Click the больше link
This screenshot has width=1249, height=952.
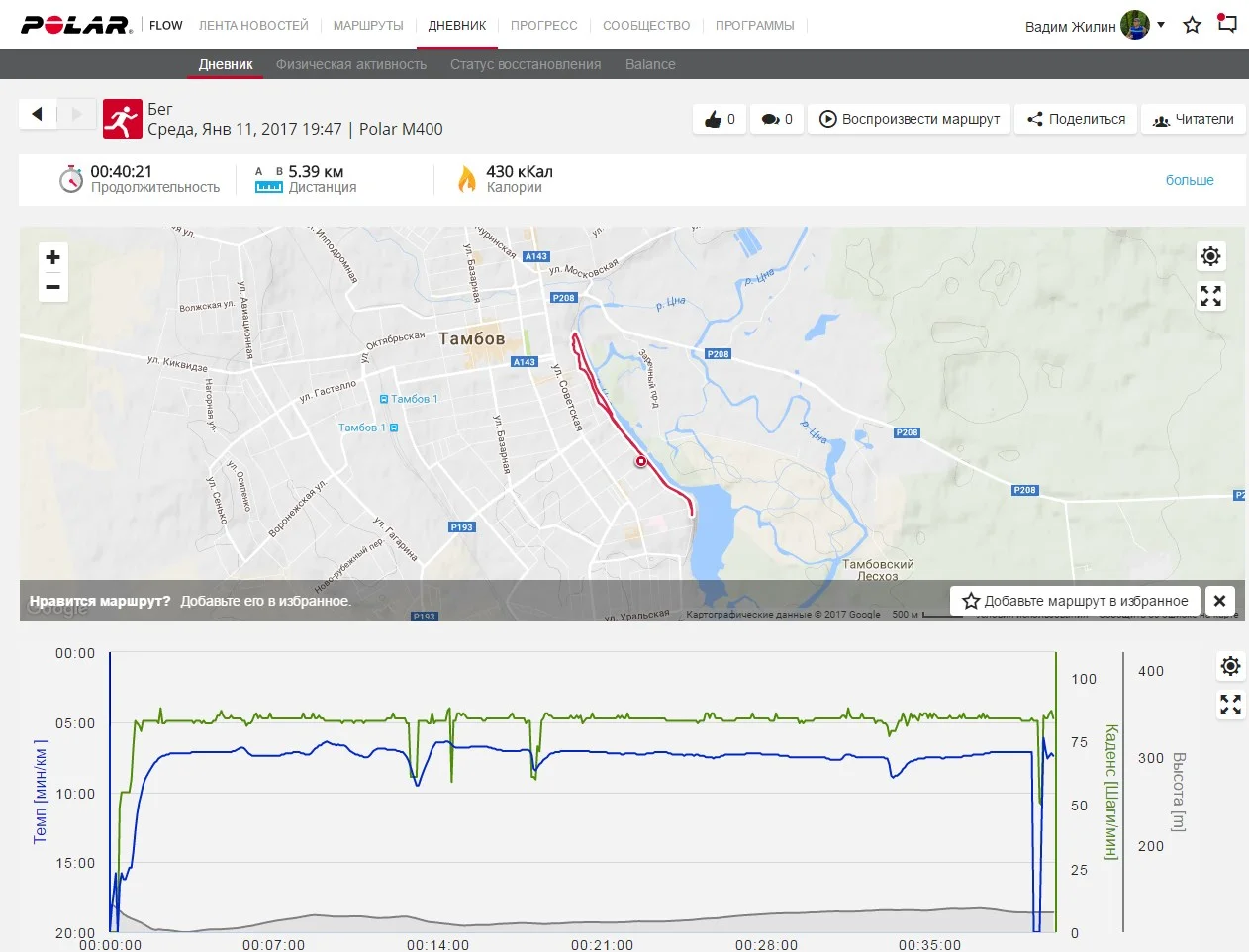(x=1190, y=180)
